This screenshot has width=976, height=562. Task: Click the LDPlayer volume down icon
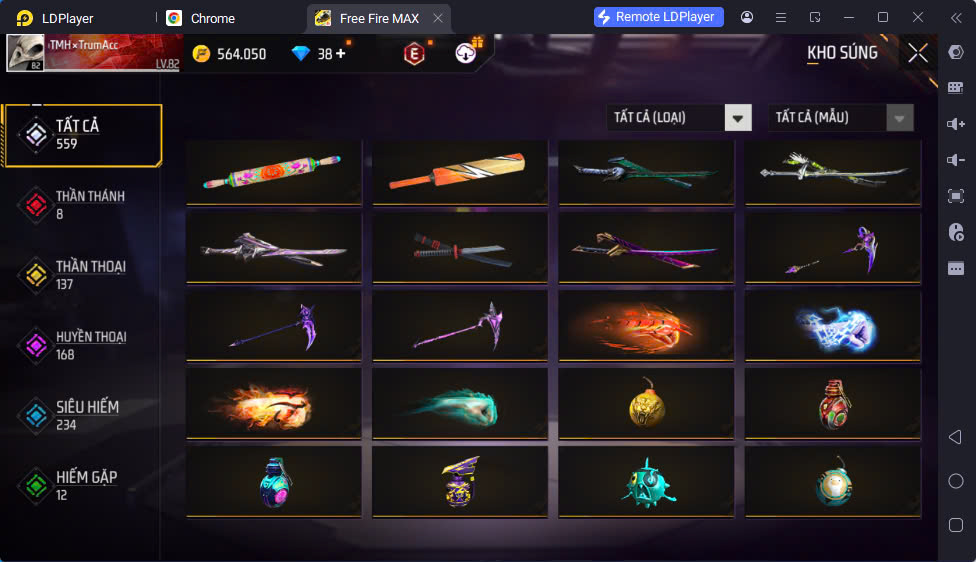955,160
